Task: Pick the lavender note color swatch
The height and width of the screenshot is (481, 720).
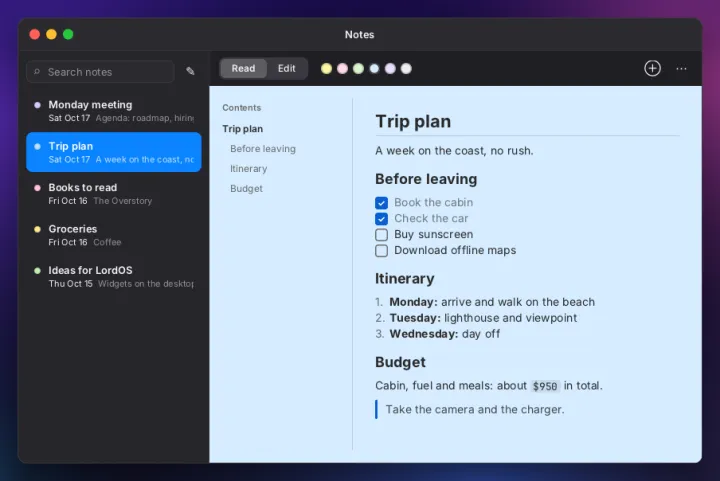Action: (390, 69)
